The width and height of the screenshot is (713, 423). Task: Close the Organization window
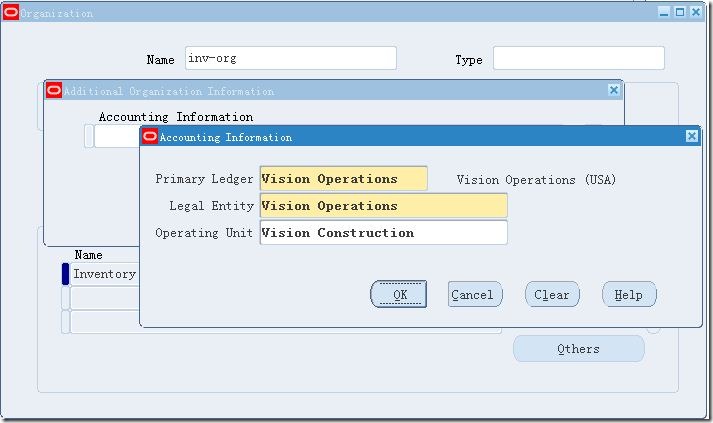coord(696,12)
